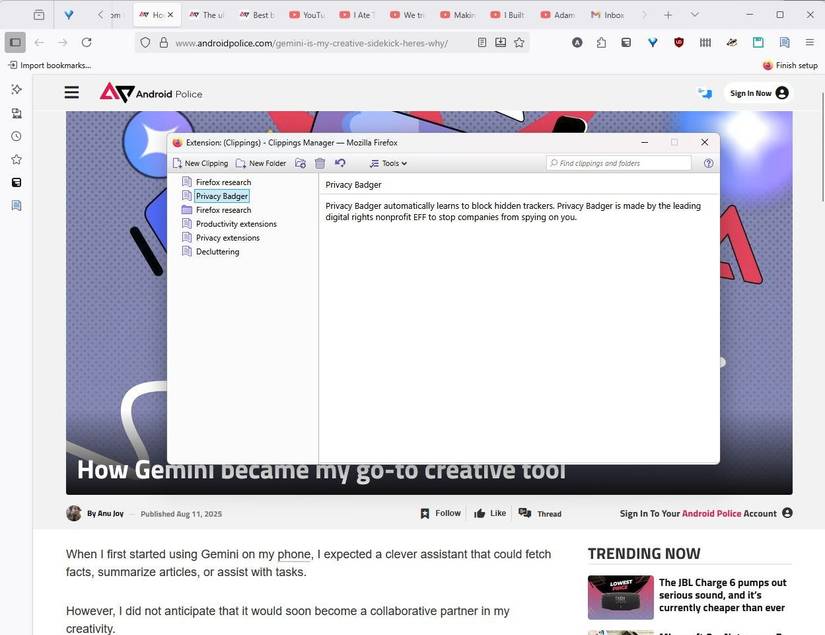Undo the last Clippings Manager action

(340, 163)
